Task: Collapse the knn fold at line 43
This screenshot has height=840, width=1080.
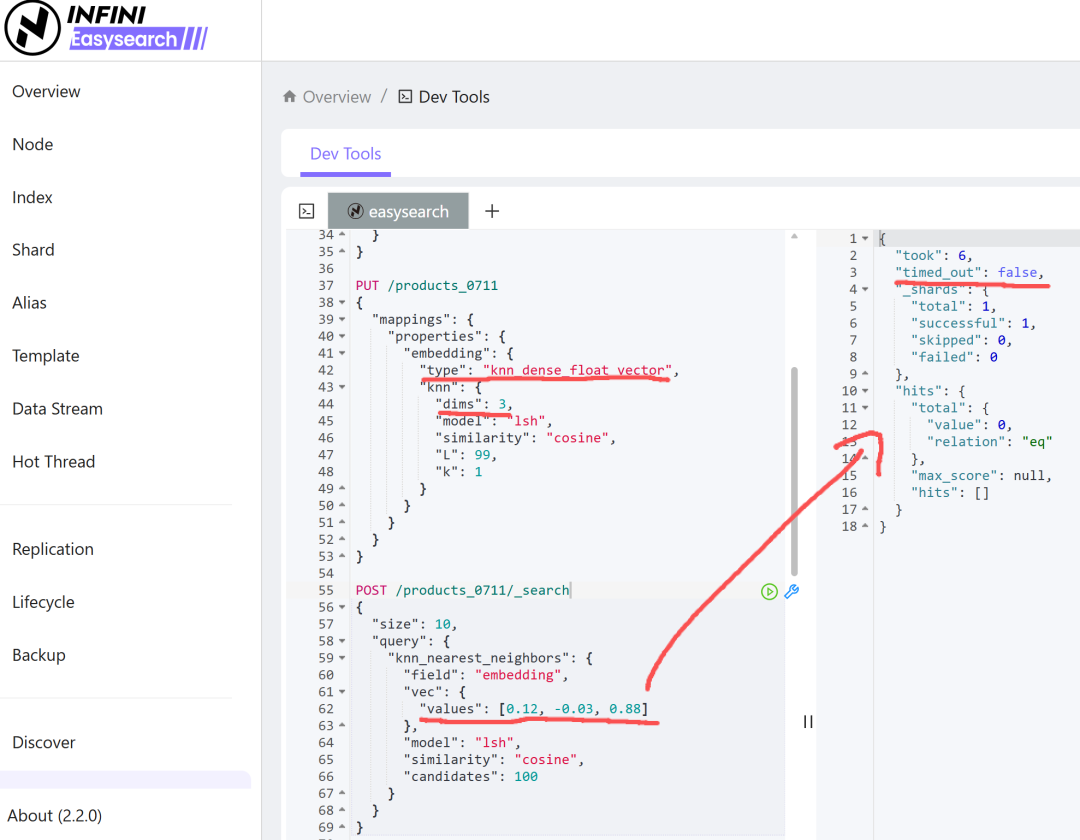Action: tap(342, 388)
